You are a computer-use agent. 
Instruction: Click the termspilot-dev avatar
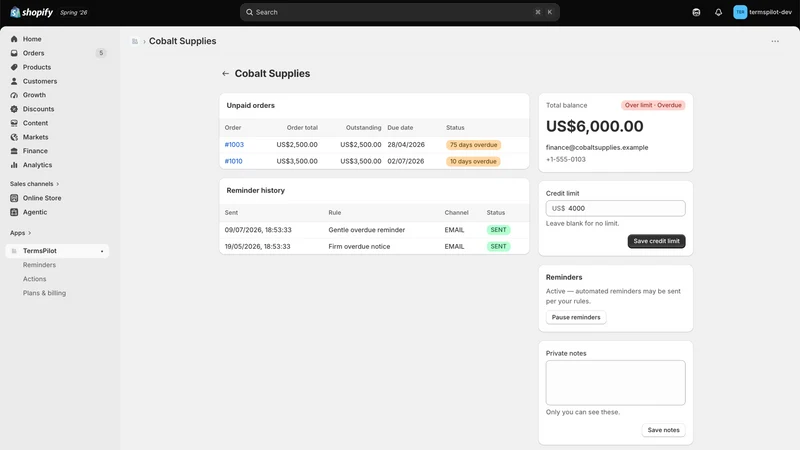740,12
